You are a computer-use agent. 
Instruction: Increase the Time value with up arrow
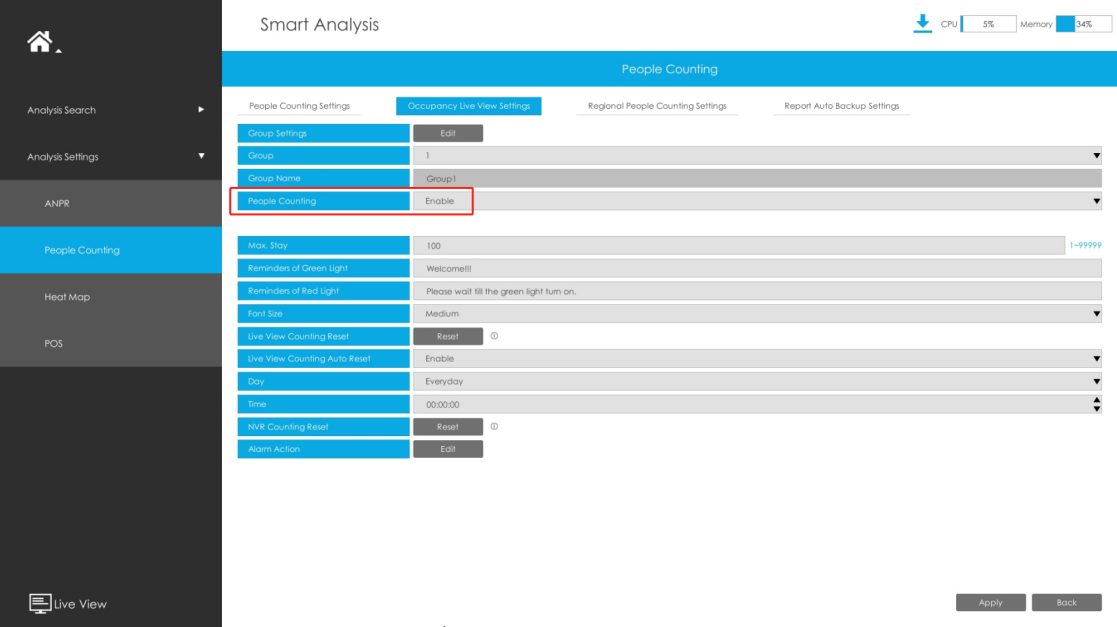tap(1096, 400)
